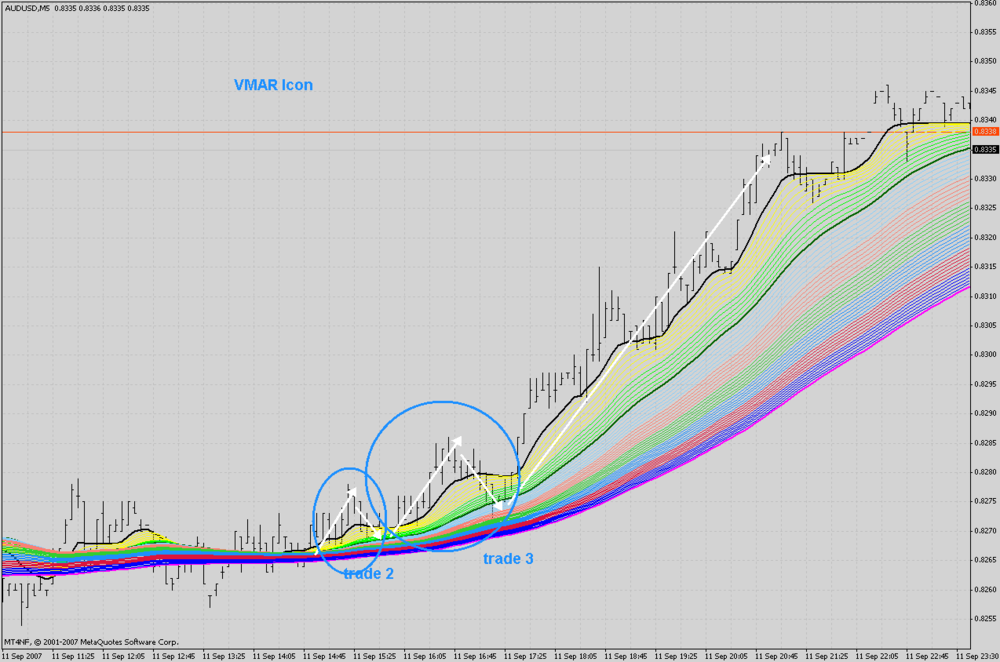Select the trade 2 label

click(x=369, y=573)
